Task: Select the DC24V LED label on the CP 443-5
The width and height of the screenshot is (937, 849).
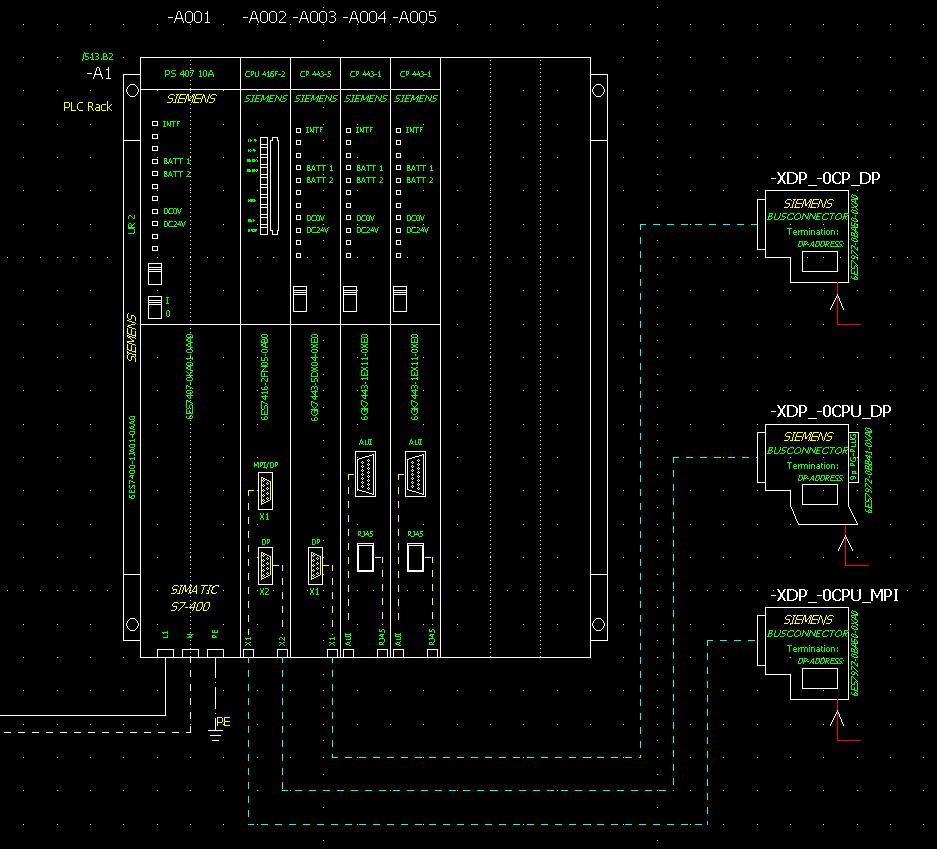Action: point(317,230)
